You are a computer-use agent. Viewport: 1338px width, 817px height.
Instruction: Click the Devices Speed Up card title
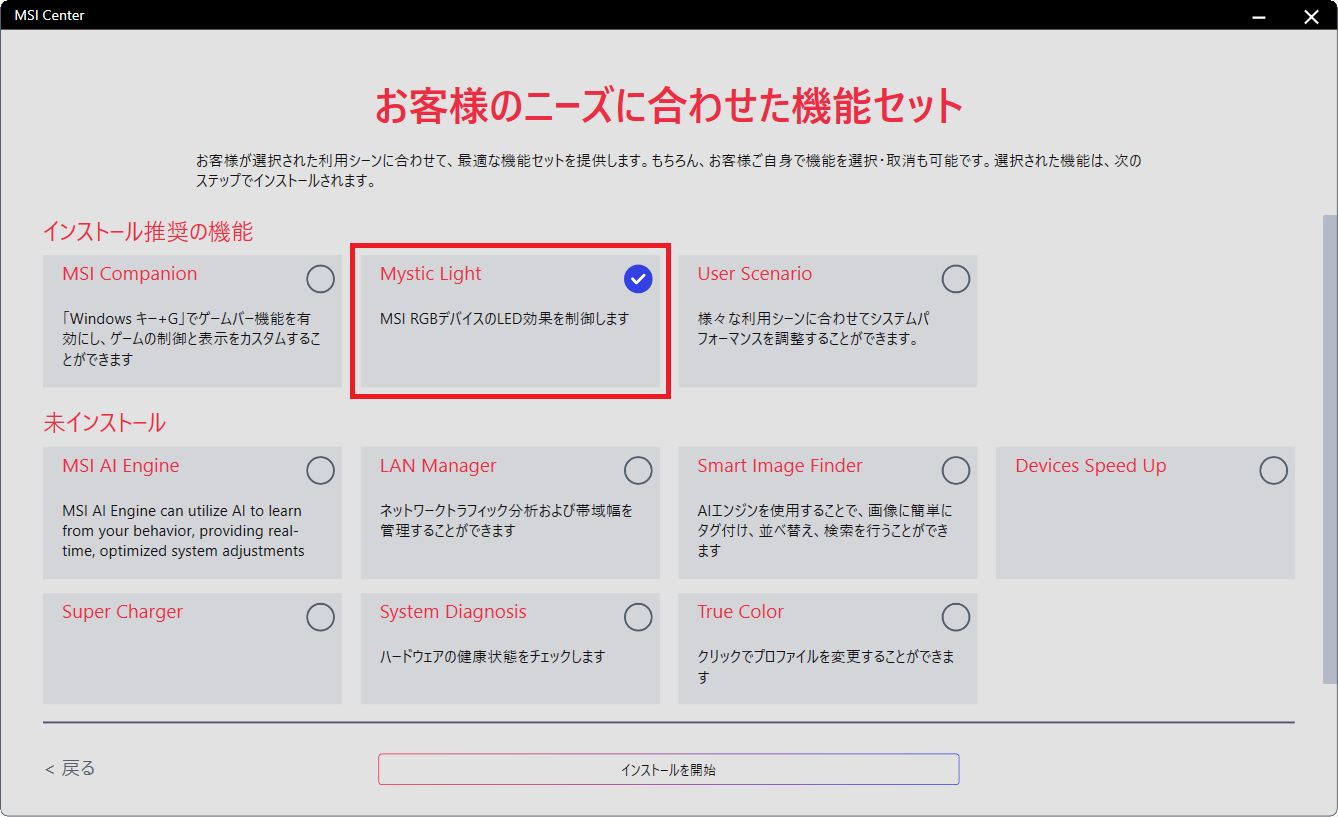click(1091, 466)
